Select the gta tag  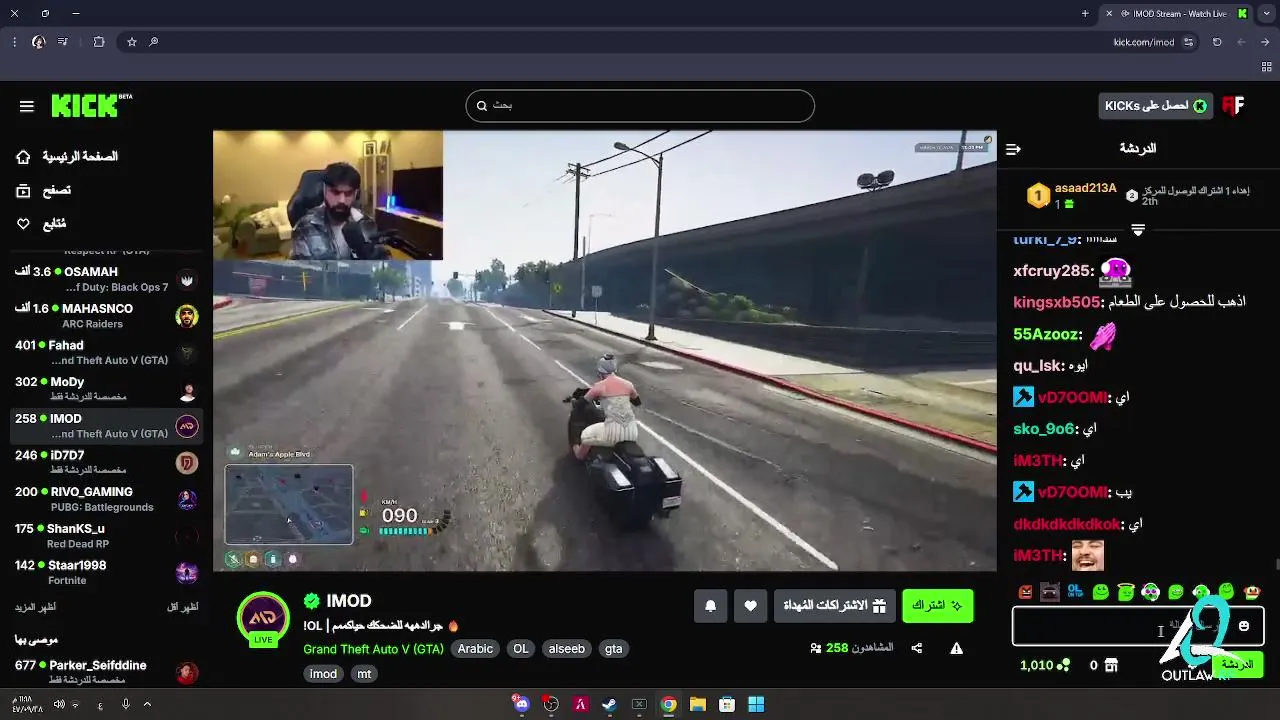coord(613,649)
